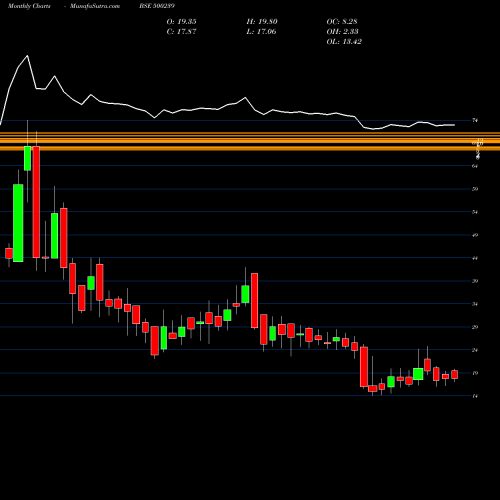This screenshot has width=500, height=500.
Task: Click the "Monthly Charts" title text
Action: coord(29,6)
